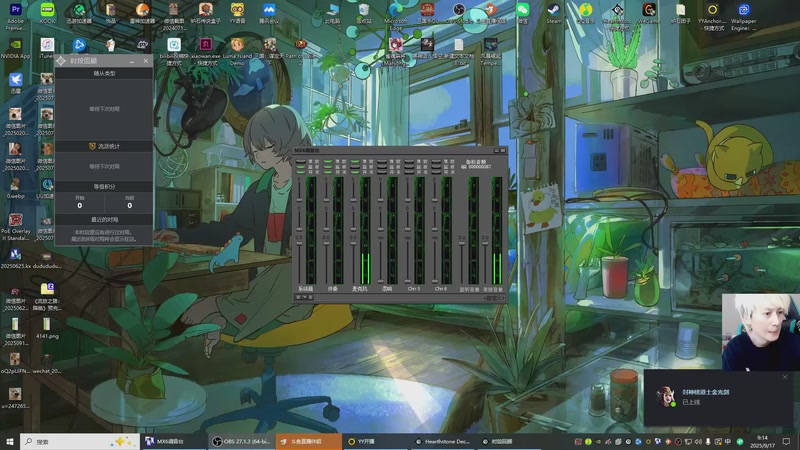Click the webcam preview thumbnail
The image size is (800, 450).
click(x=761, y=332)
